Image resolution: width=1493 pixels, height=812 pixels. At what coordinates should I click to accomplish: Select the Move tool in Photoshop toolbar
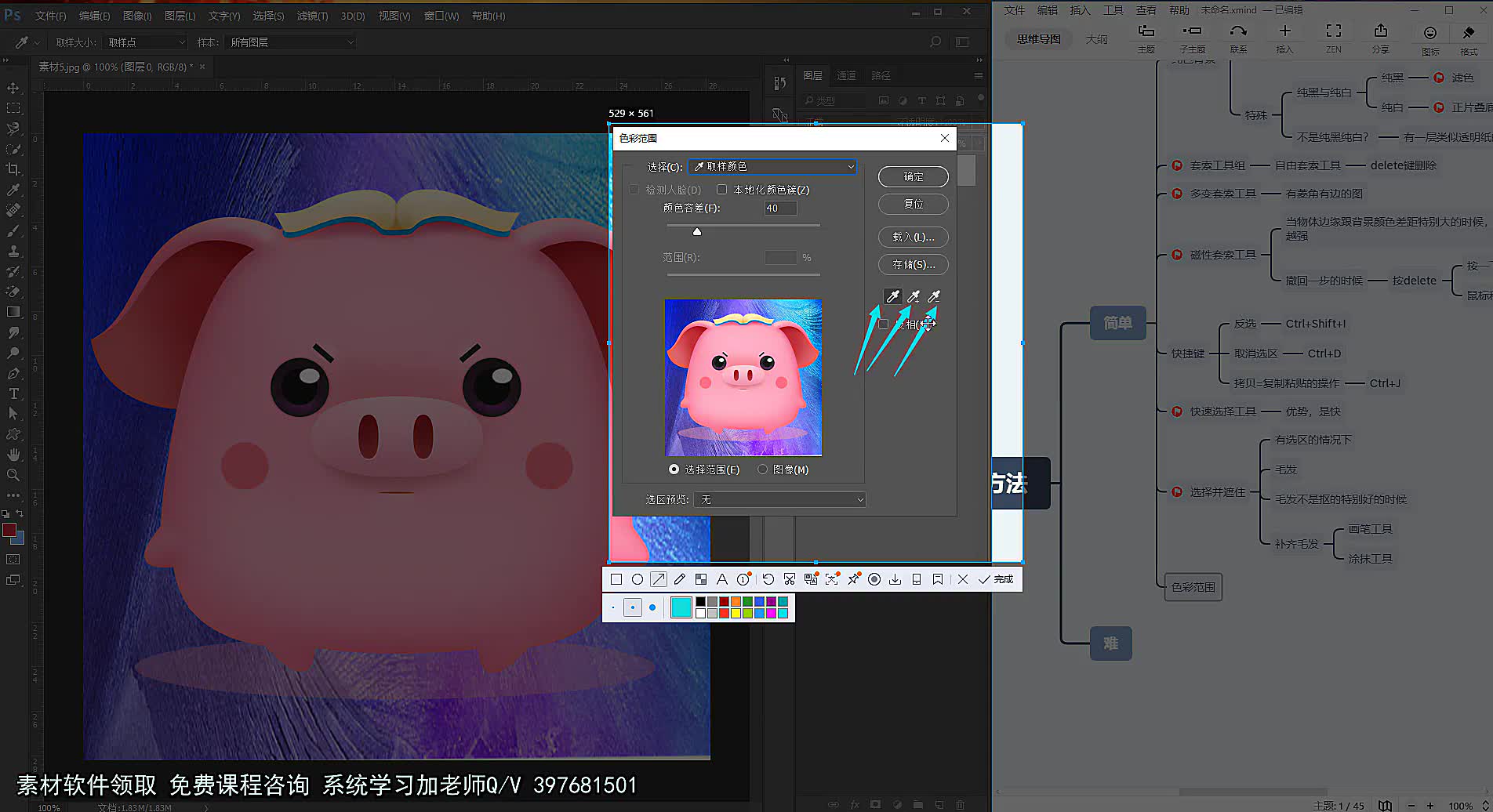(x=13, y=88)
